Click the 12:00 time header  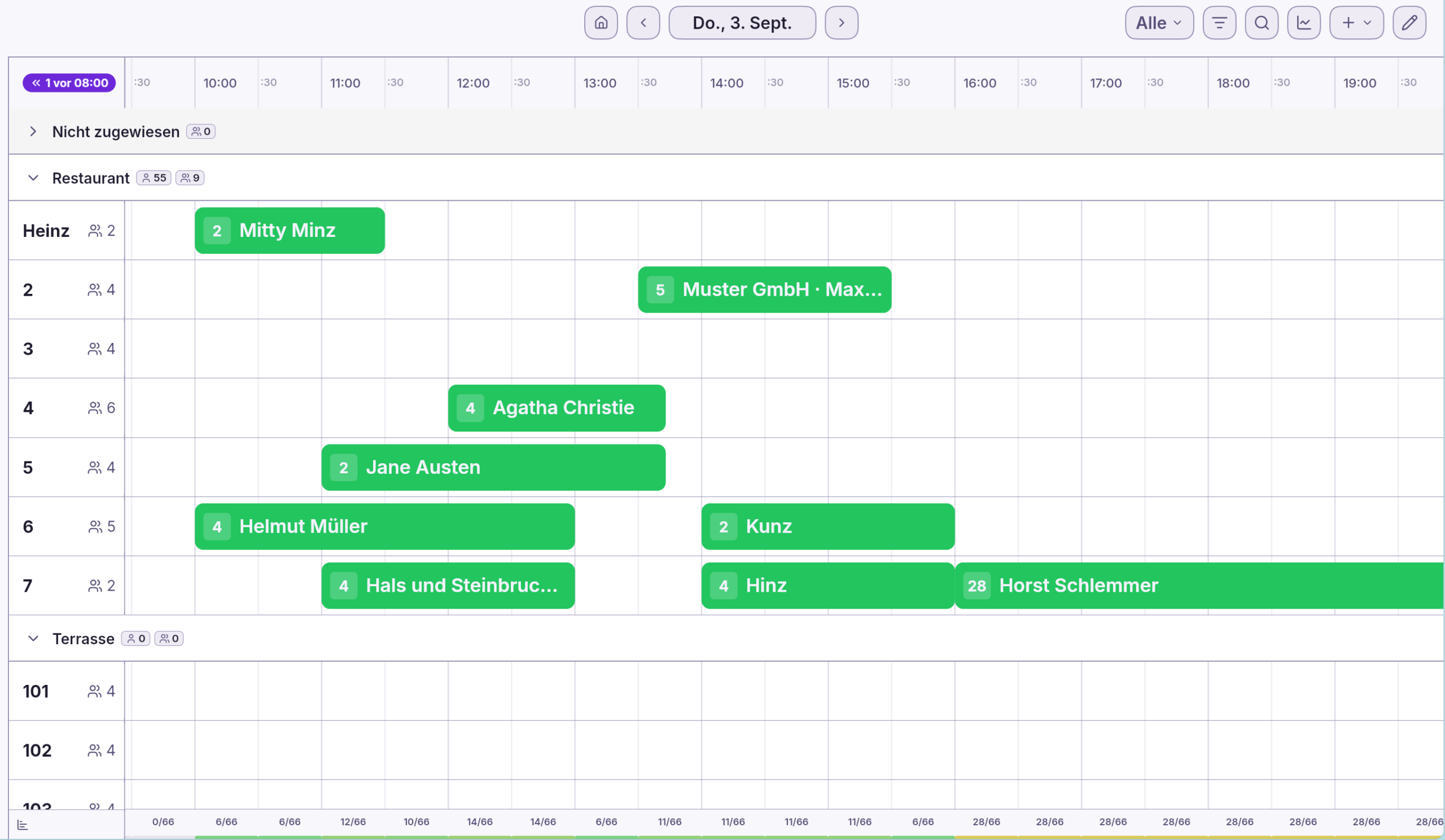473,82
